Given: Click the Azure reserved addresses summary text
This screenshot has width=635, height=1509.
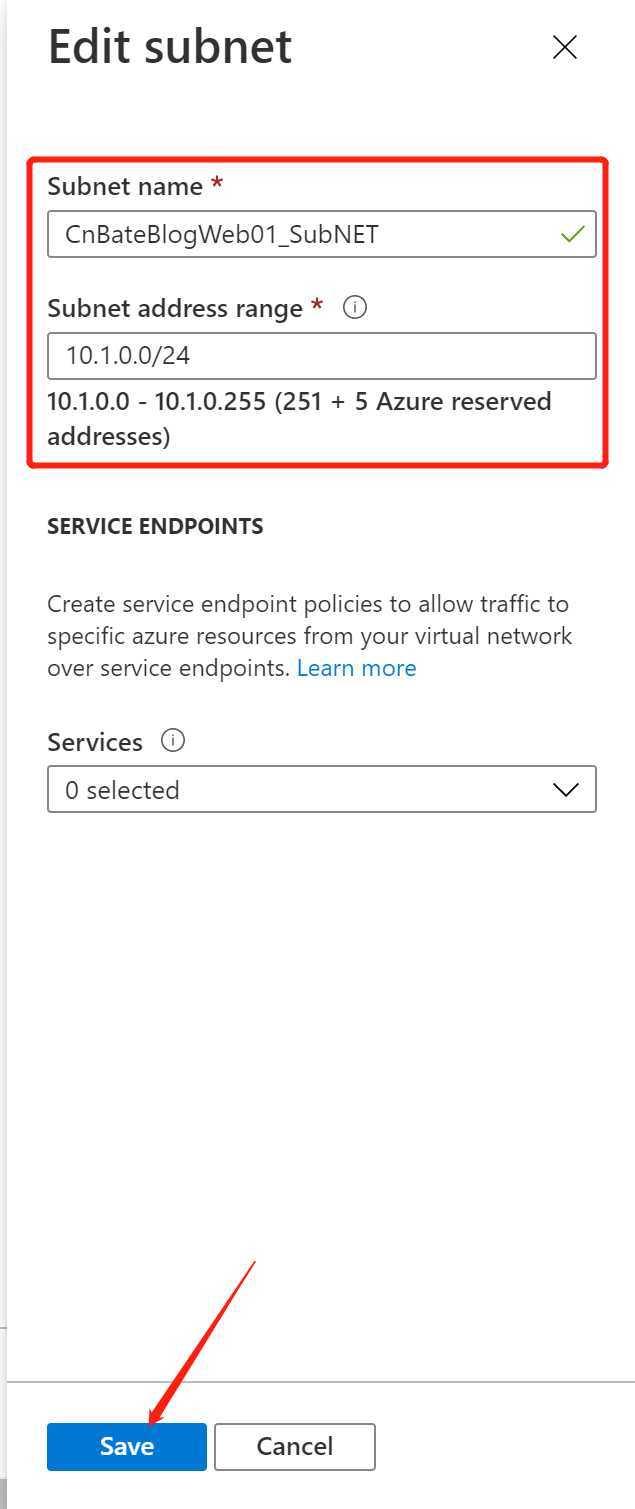Looking at the screenshot, I should (x=299, y=419).
